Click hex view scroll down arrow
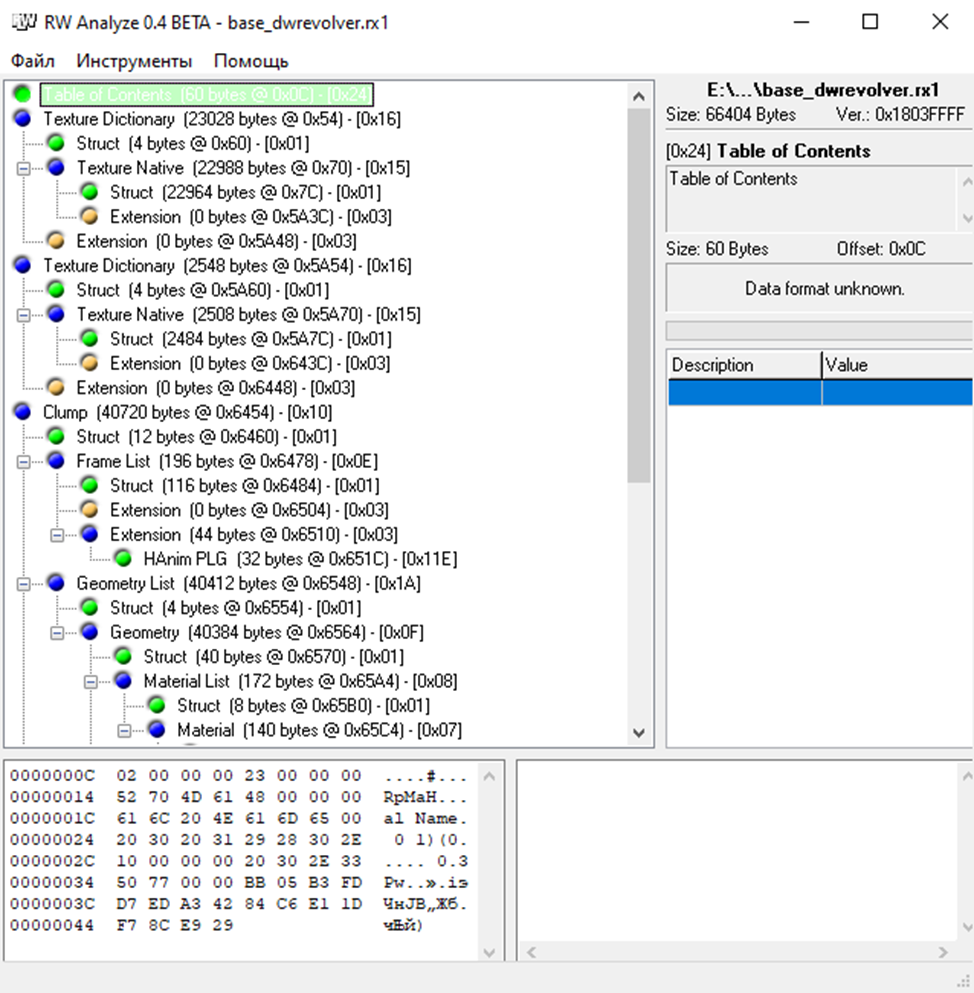The image size is (974, 993). (490, 952)
